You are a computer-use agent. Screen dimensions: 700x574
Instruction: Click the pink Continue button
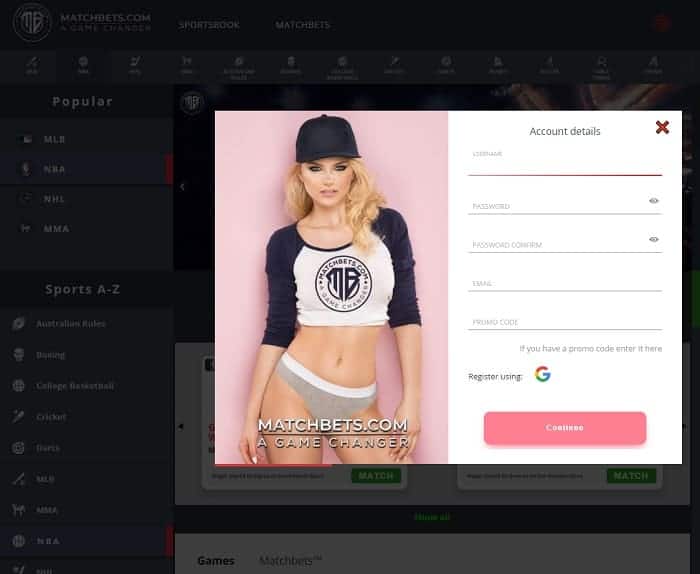565,428
